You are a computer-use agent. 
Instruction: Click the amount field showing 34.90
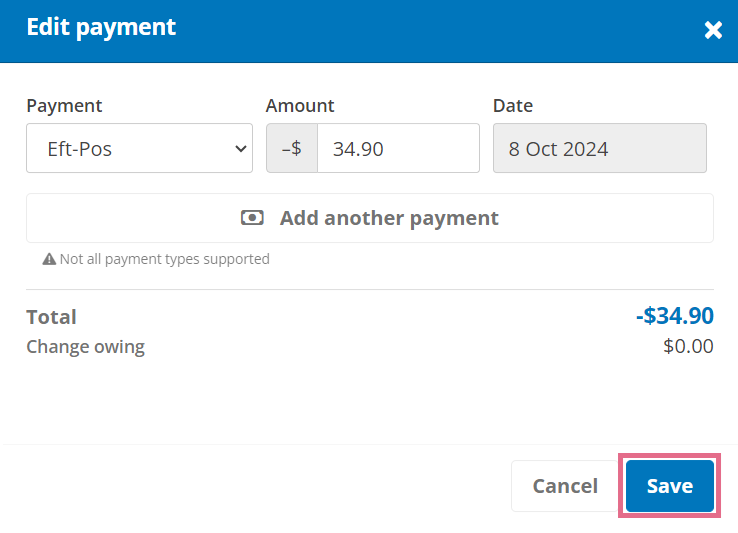(x=399, y=148)
